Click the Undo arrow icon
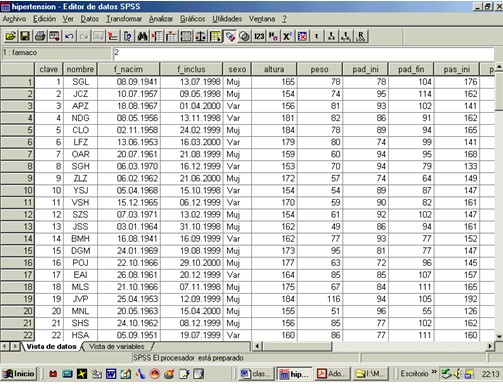 [x=69, y=36]
